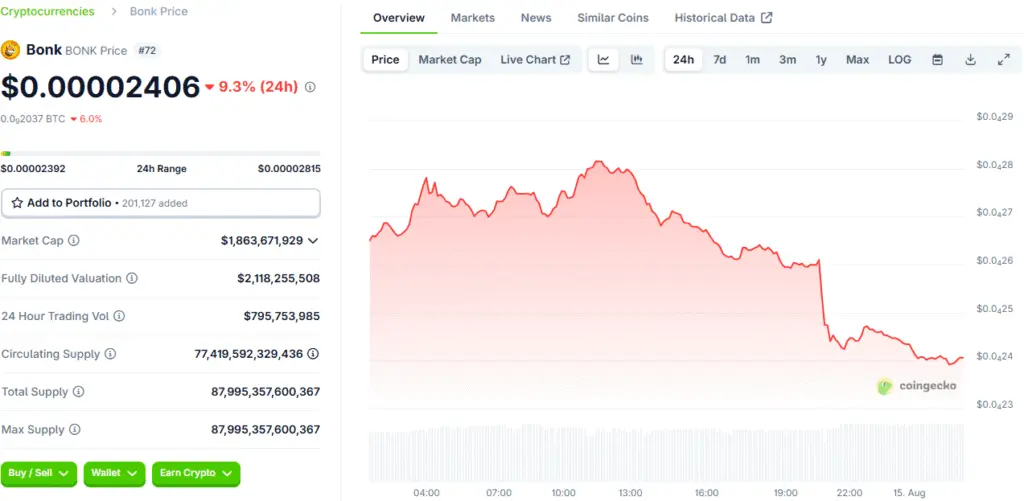Open the Earn Crypto dropdown
Screen dimensions: 1024x501
[196, 474]
